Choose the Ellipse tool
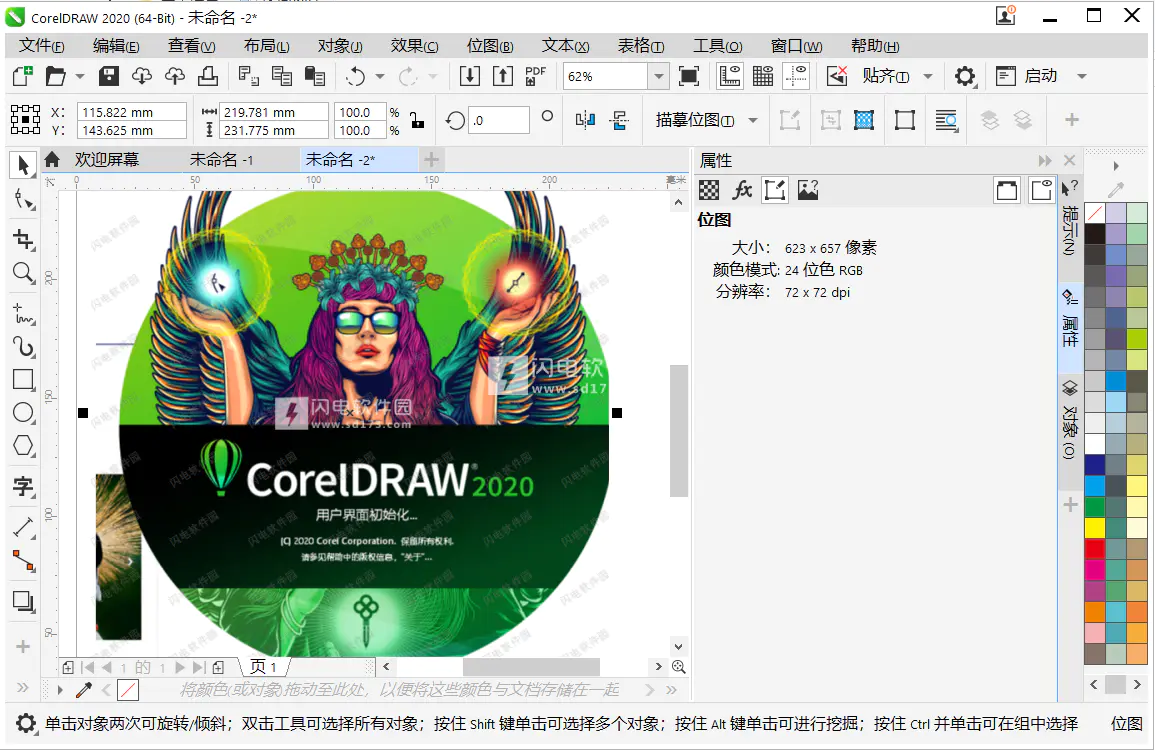1155x751 pixels. click(x=23, y=412)
